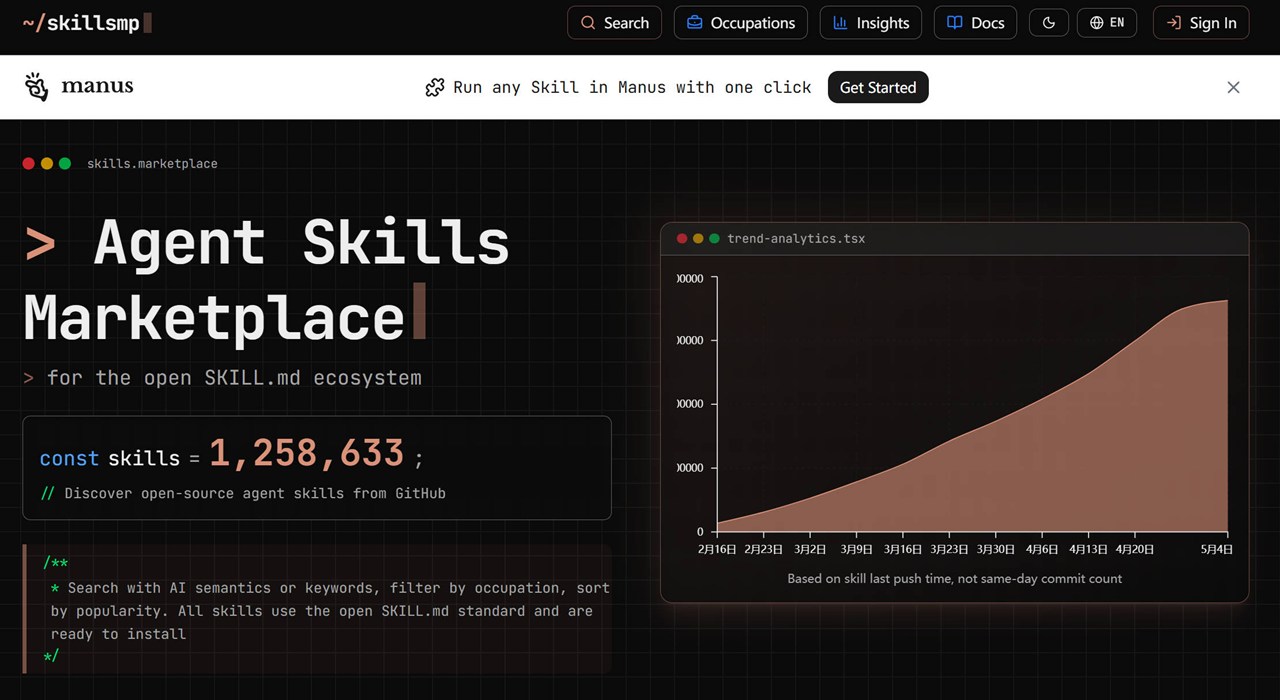Click the 1,258,633 skills count
Viewport: 1280px width, 700px height.
pyautogui.click(x=306, y=454)
